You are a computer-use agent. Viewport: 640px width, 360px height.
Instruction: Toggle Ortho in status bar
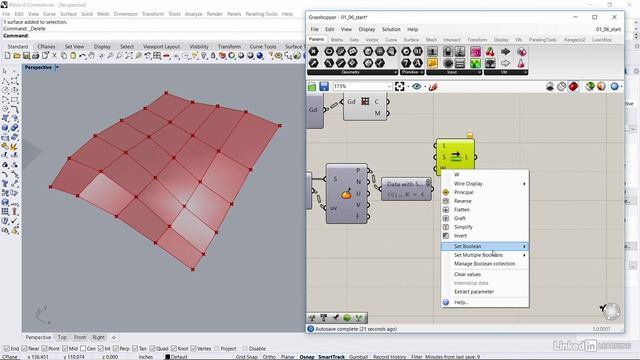click(x=269, y=357)
